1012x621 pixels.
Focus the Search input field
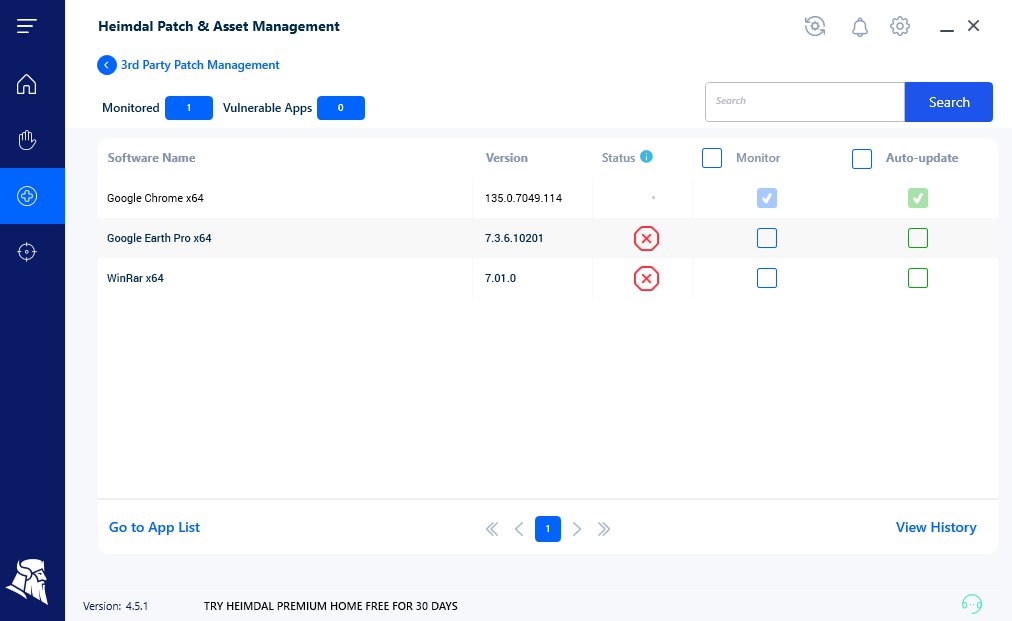click(805, 102)
